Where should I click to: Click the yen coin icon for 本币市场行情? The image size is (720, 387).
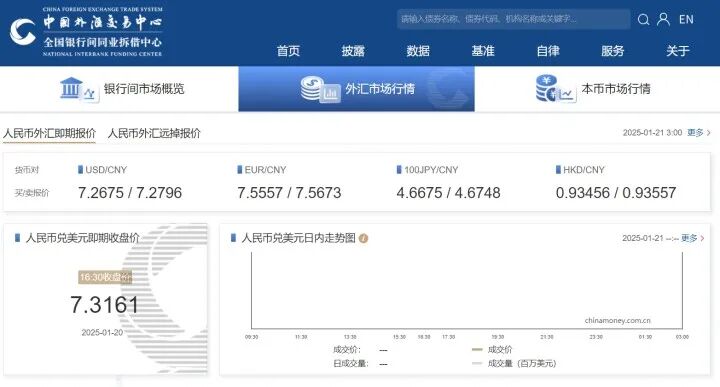pyautogui.click(x=556, y=89)
